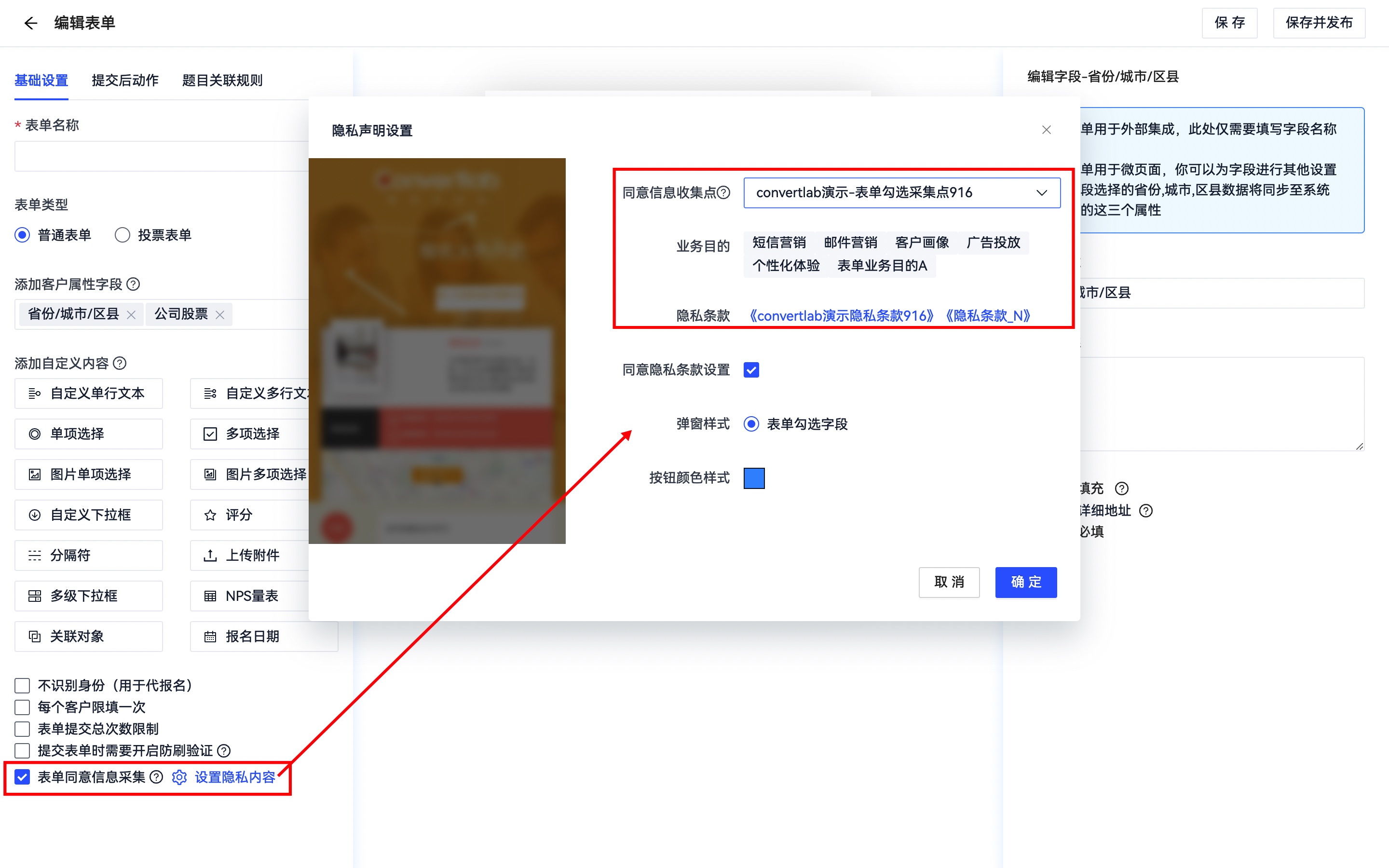Click the 表单业务目的A purpose tag
The width and height of the screenshot is (1389, 868).
pyautogui.click(x=882, y=266)
